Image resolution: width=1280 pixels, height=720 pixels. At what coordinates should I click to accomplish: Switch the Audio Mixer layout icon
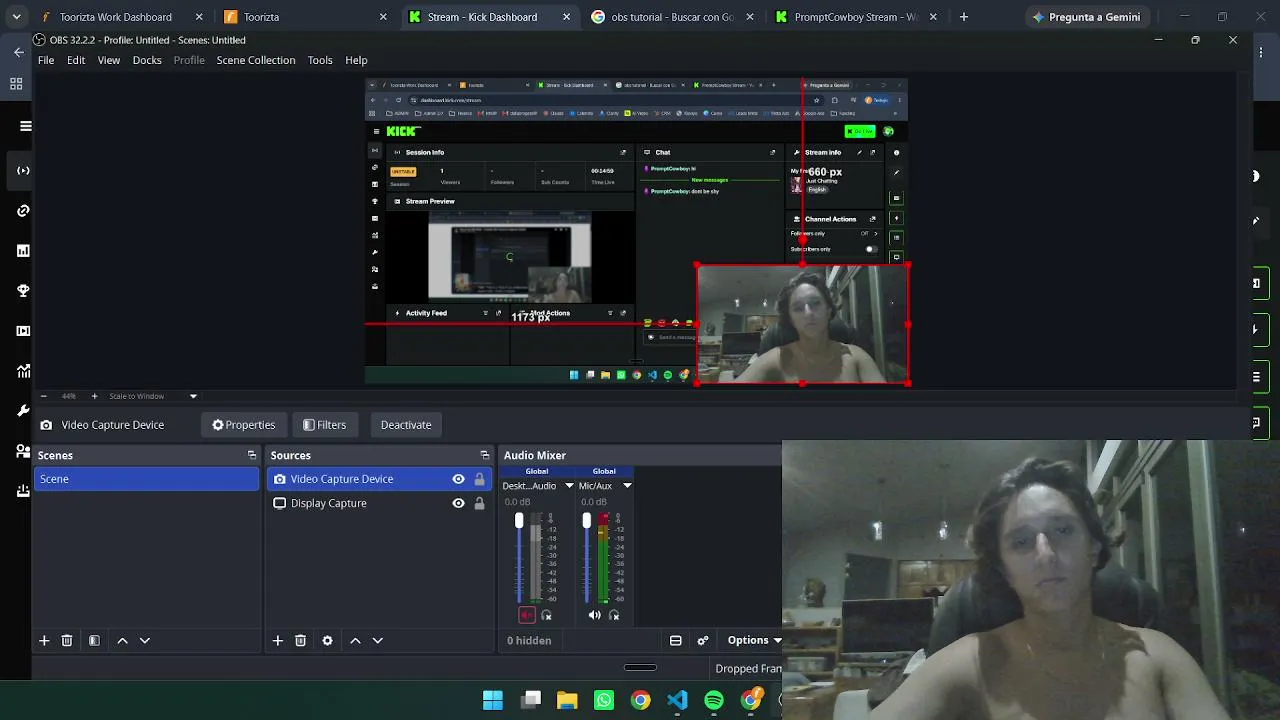676,640
